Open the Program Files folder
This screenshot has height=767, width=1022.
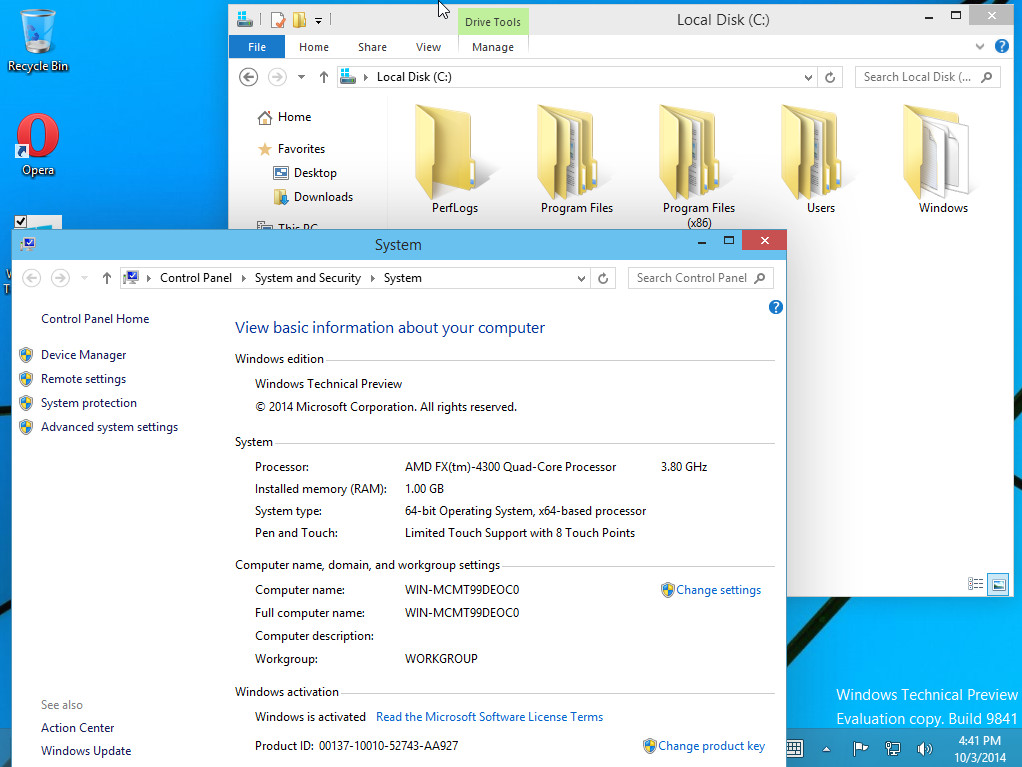[576, 160]
